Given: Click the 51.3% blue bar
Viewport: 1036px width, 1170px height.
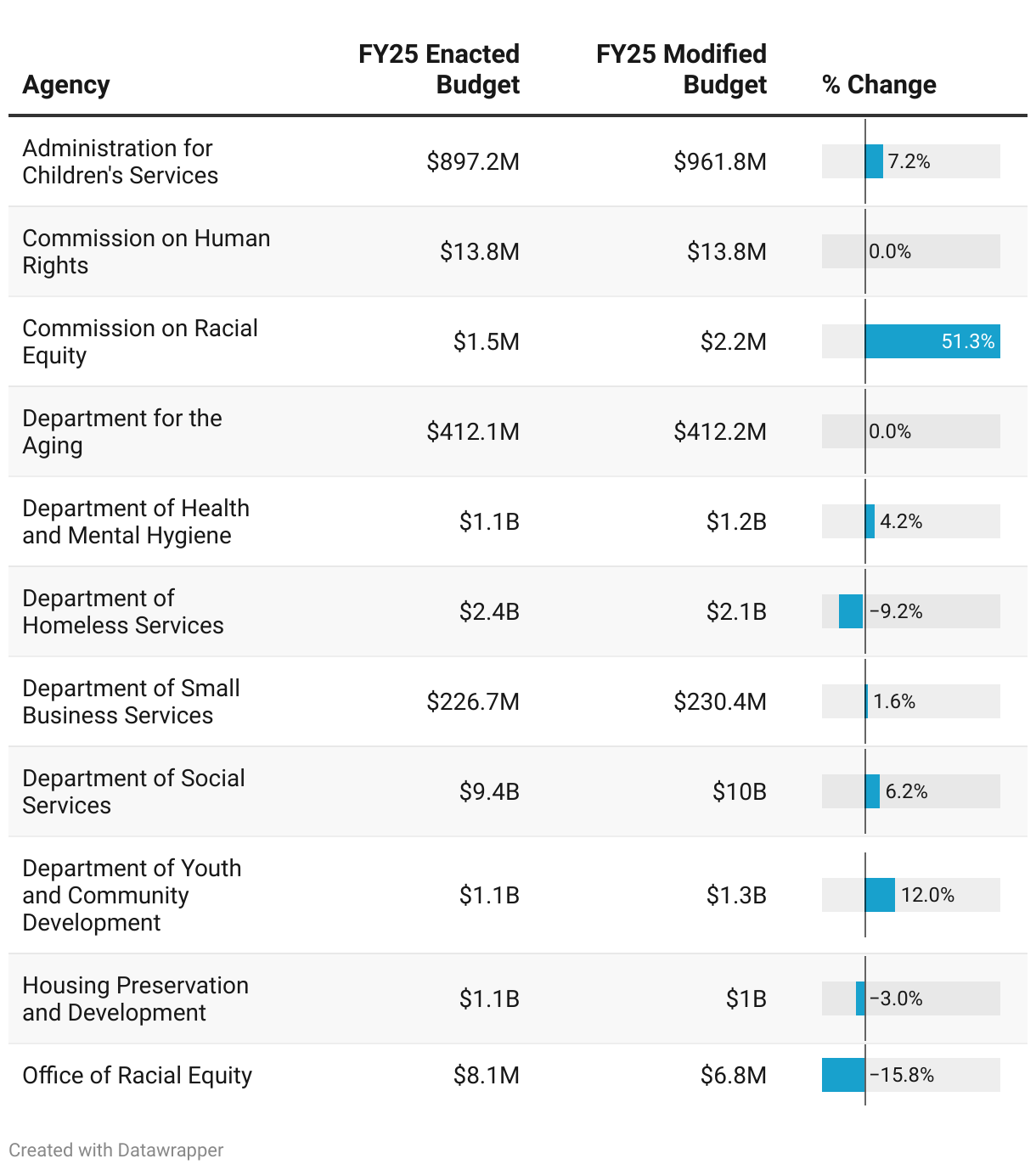Looking at the screenshot, I should coord(932,341).
